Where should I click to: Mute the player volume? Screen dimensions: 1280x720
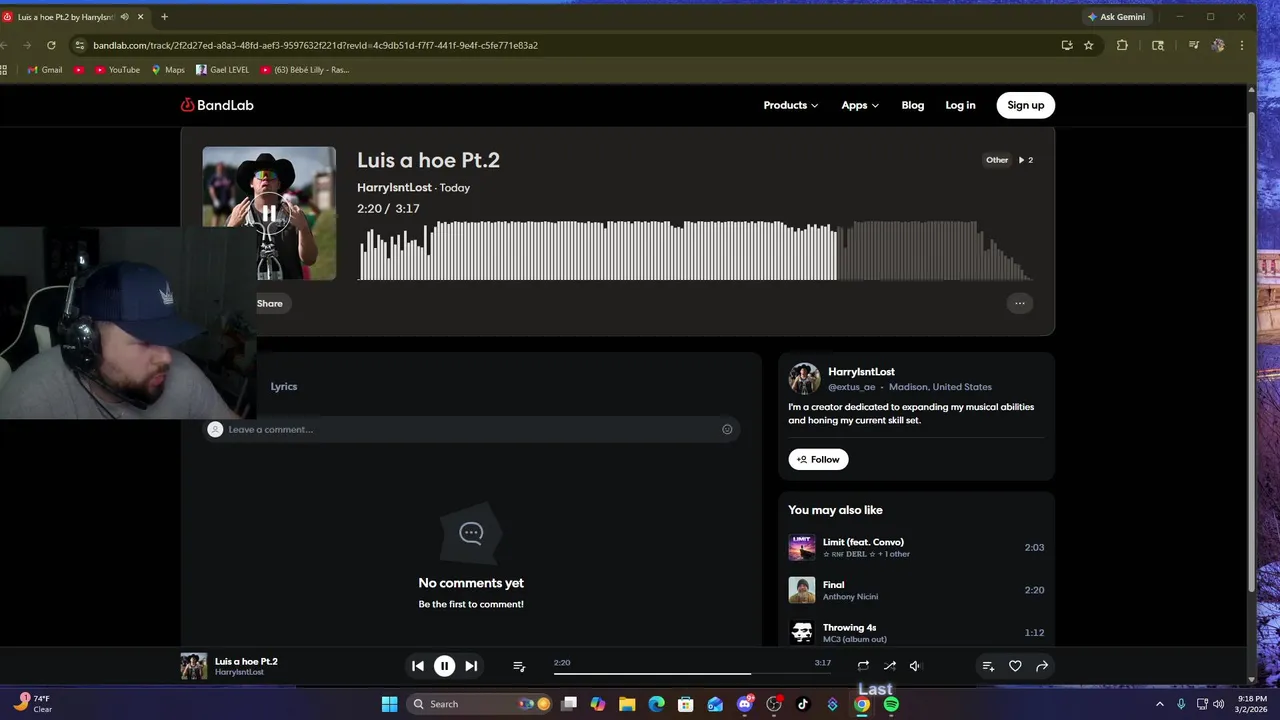915,666
